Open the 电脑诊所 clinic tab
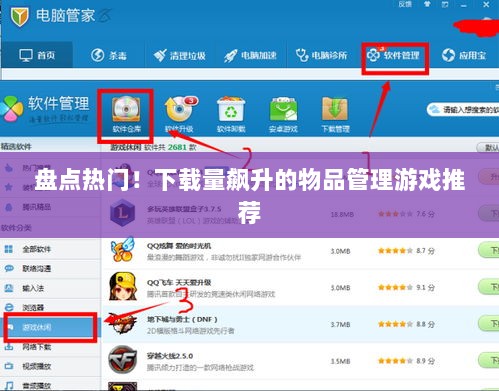This screenshot has height=391, width=499. (321, 55)
